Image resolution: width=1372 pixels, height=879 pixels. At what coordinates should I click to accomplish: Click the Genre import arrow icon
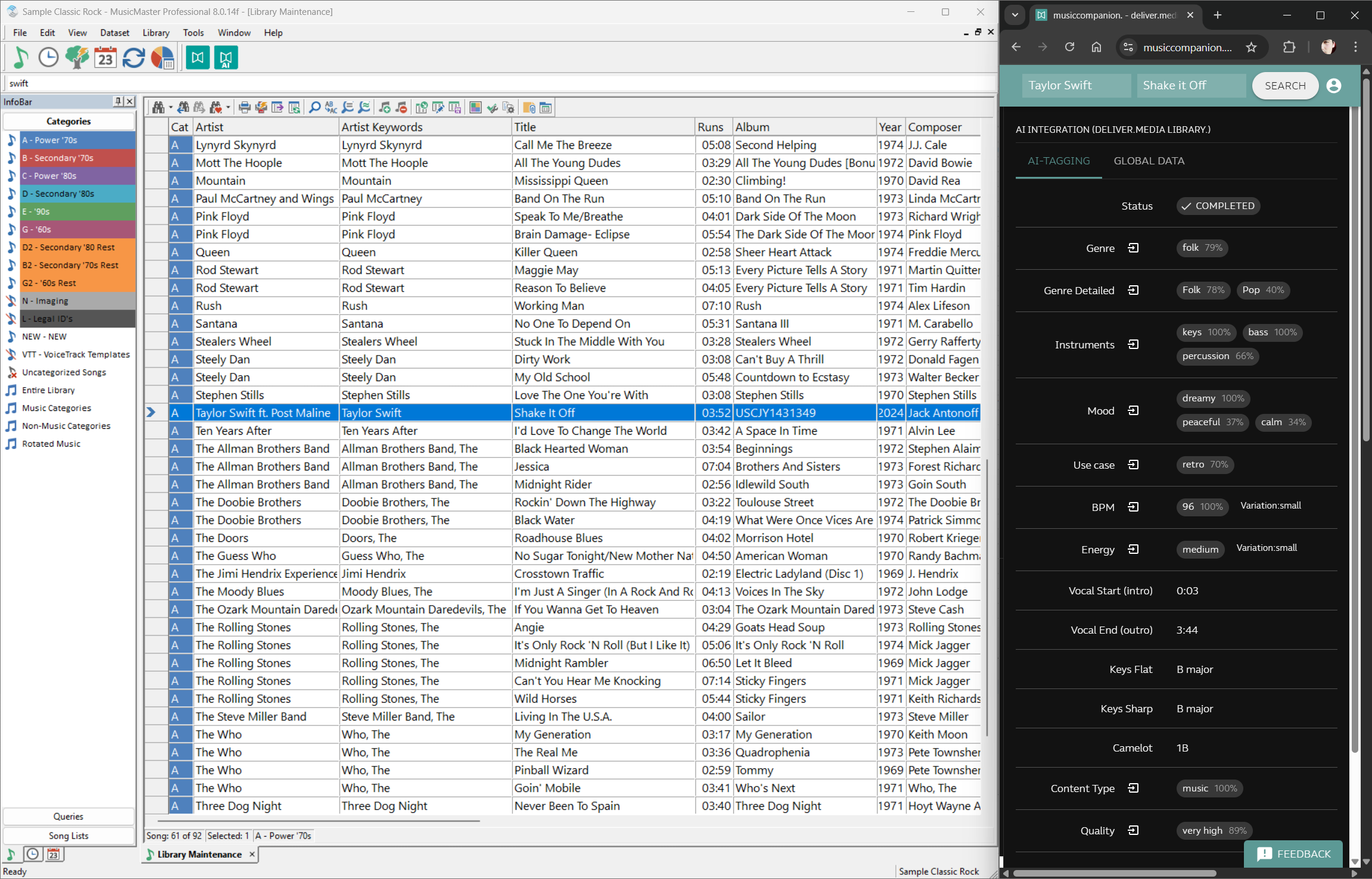pyautogui.click(x=1133, y=248)
